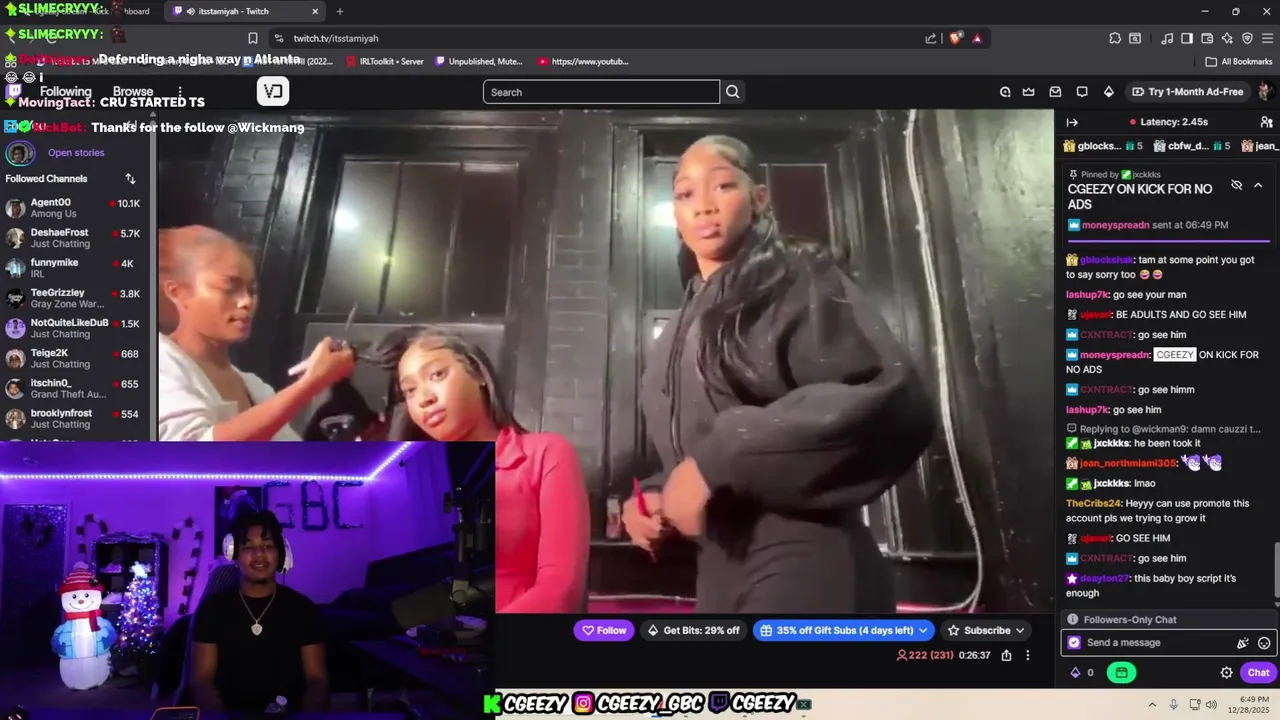
Task: Open DeshaeFrost followed channel
Action: point(75,238)
